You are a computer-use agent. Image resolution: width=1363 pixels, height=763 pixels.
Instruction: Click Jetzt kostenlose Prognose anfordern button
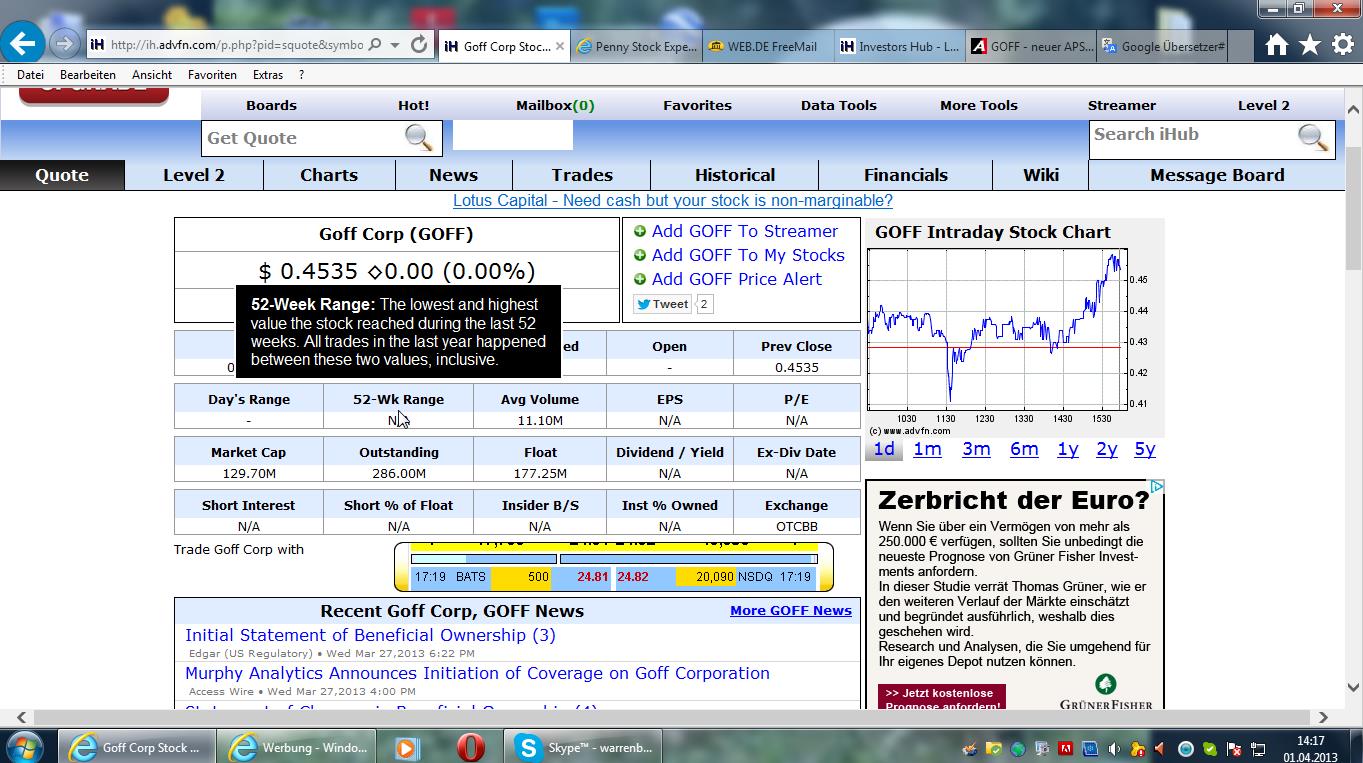point(942,698)
